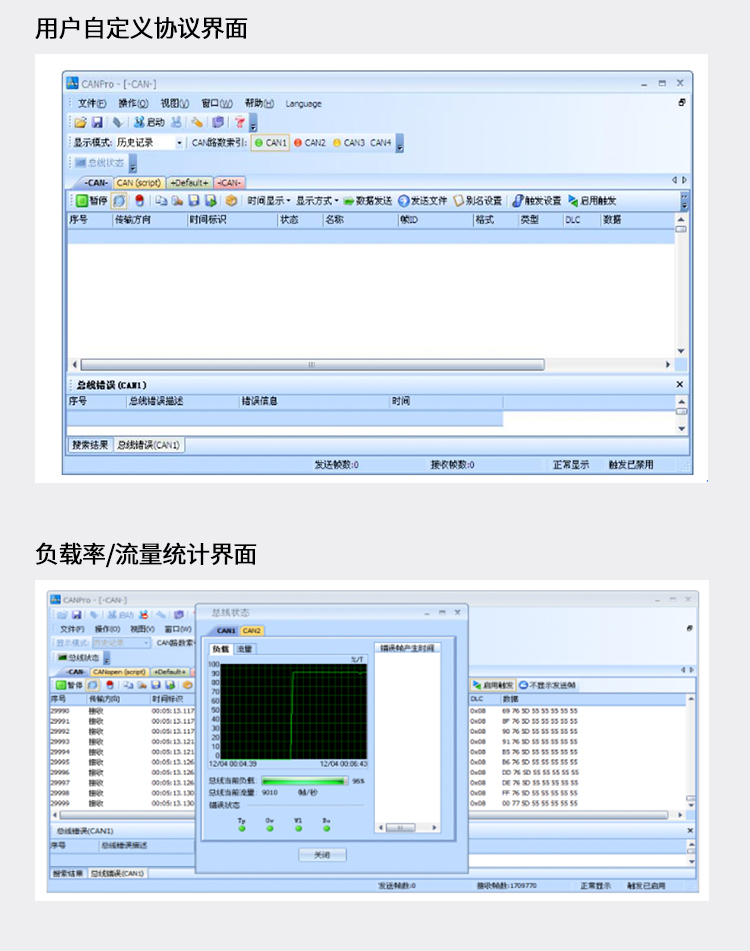Open 触发设置 trigger settings
Viewport: 750px width, 951px height.
(x=537, y=201)
